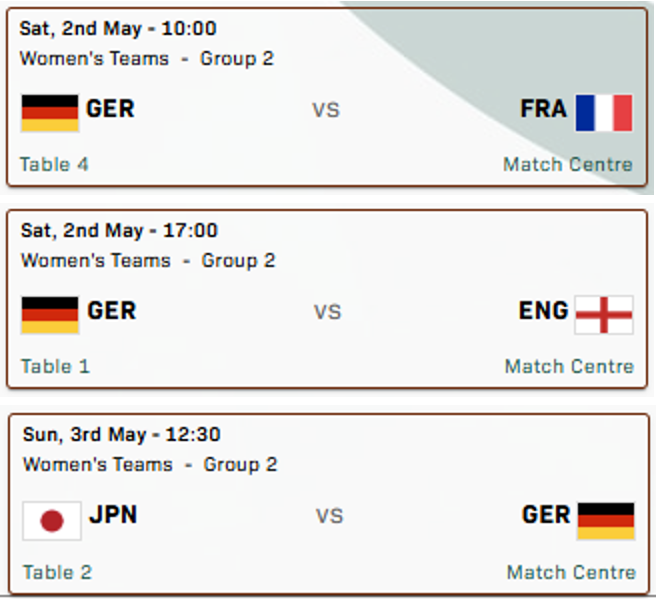Select the ENG team name
This screenshot has width=664, height=599.
(543, 311)
